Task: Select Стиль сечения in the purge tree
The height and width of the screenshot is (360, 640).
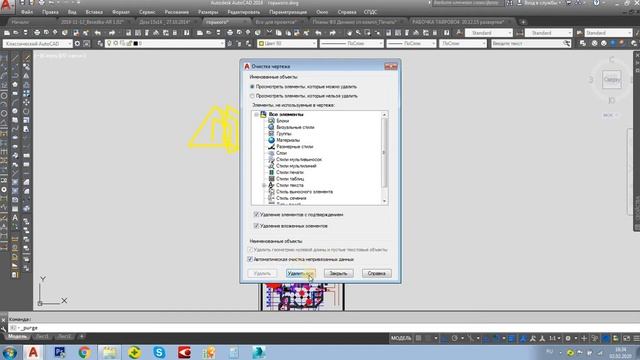Action: [291, 198]
